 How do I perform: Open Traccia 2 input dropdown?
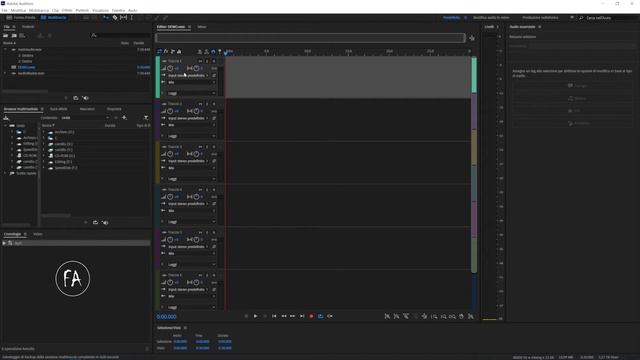pyautogui.click(x=188, y=118)
